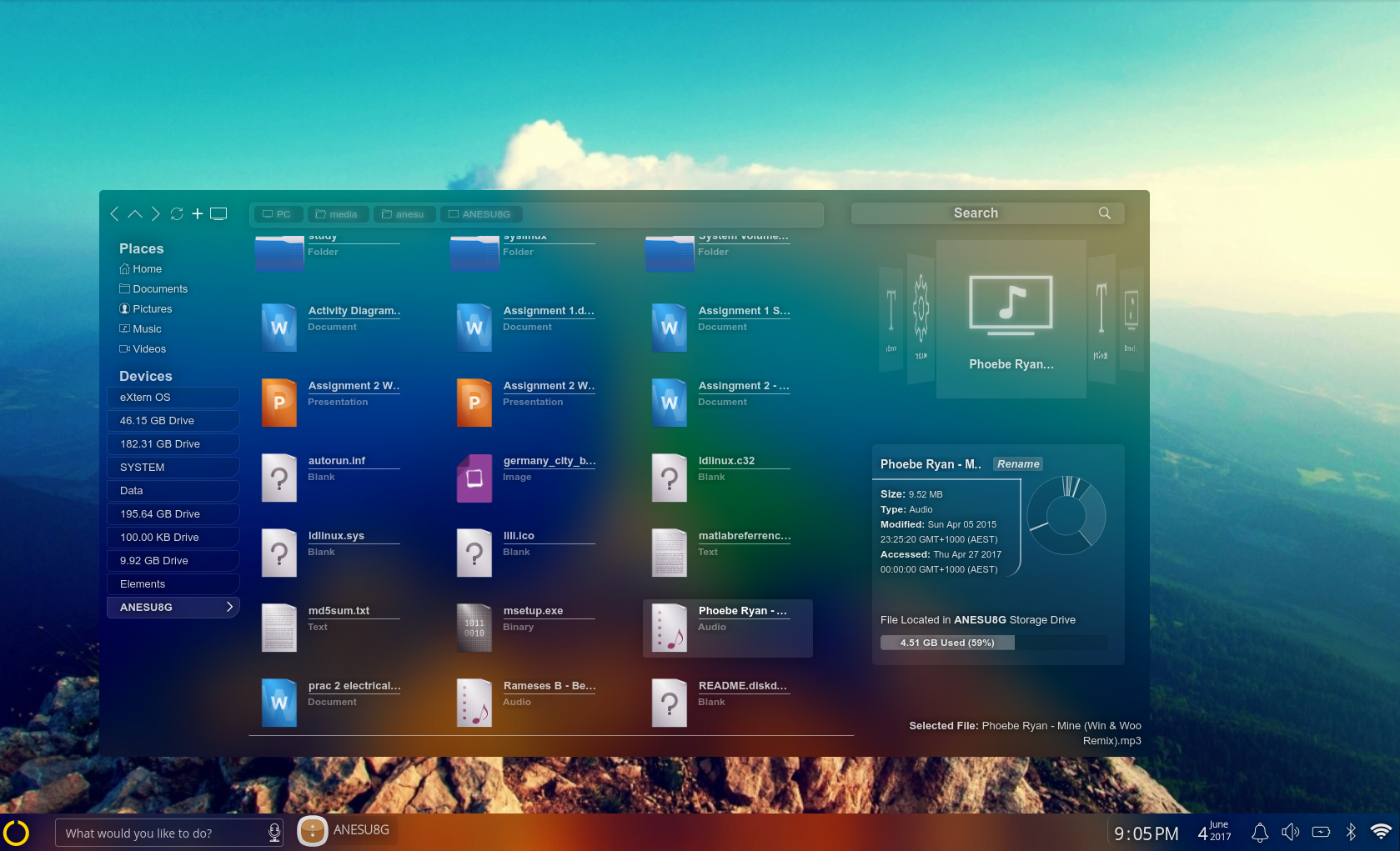Select the msetup.exe binary icon
1400x851 pixels.
[474, 628]
